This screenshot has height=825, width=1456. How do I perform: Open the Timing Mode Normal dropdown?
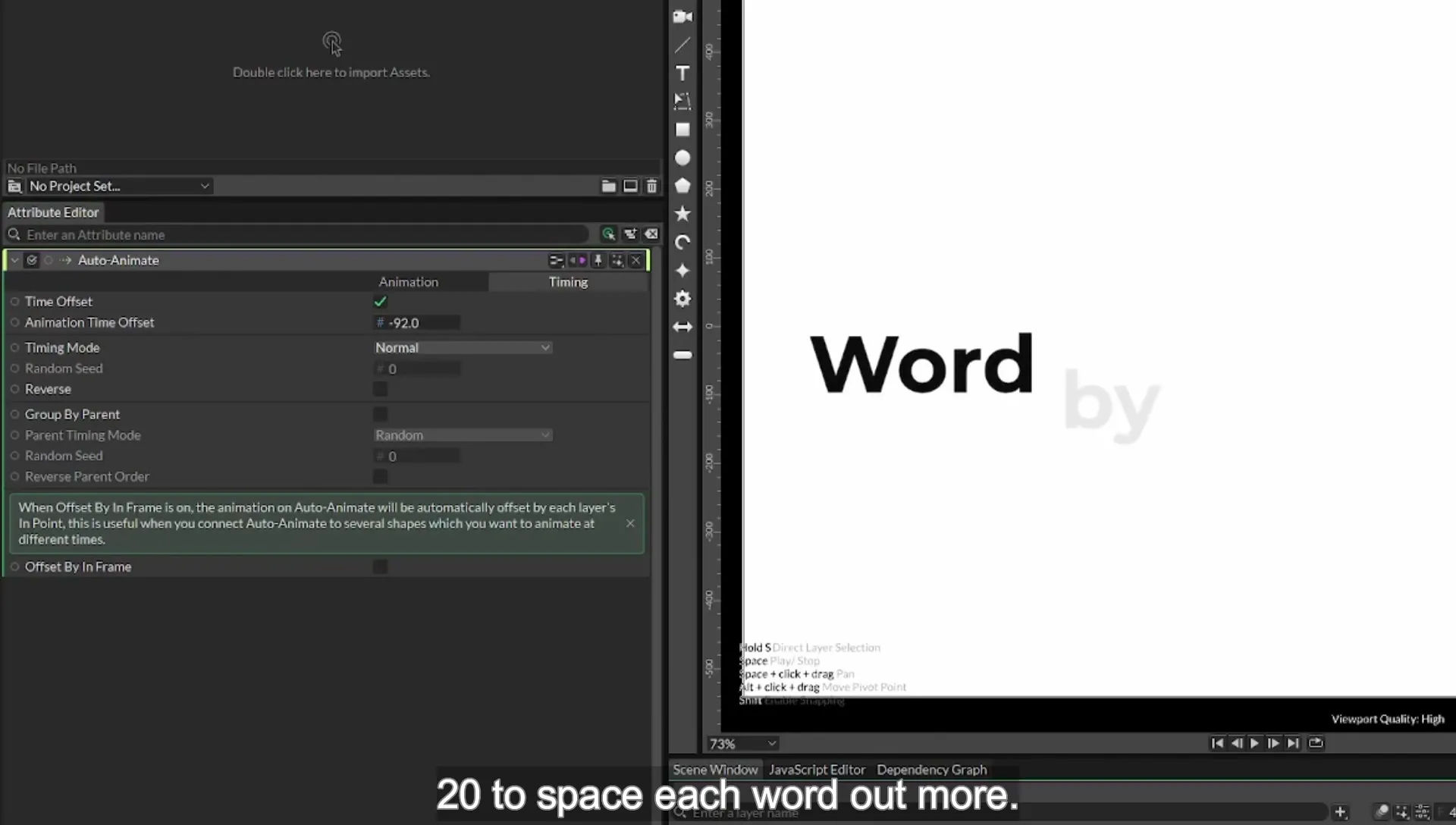463,347
